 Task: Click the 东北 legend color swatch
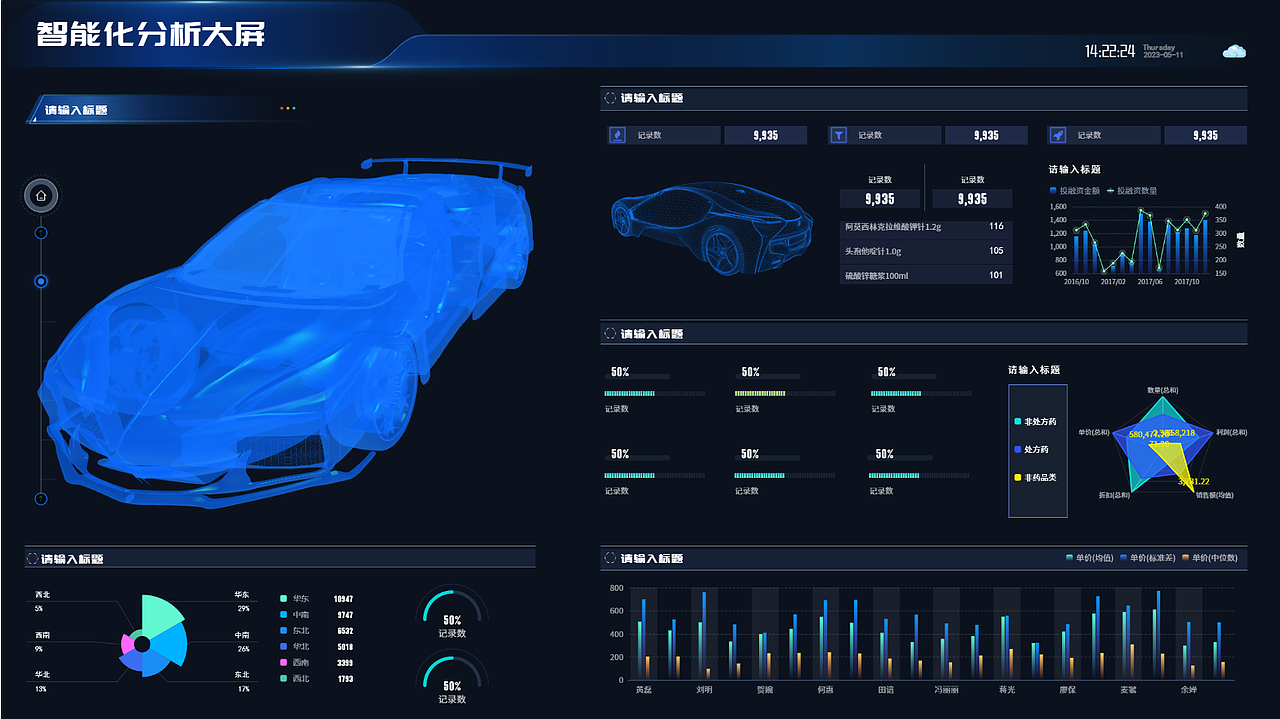[284, 631]
